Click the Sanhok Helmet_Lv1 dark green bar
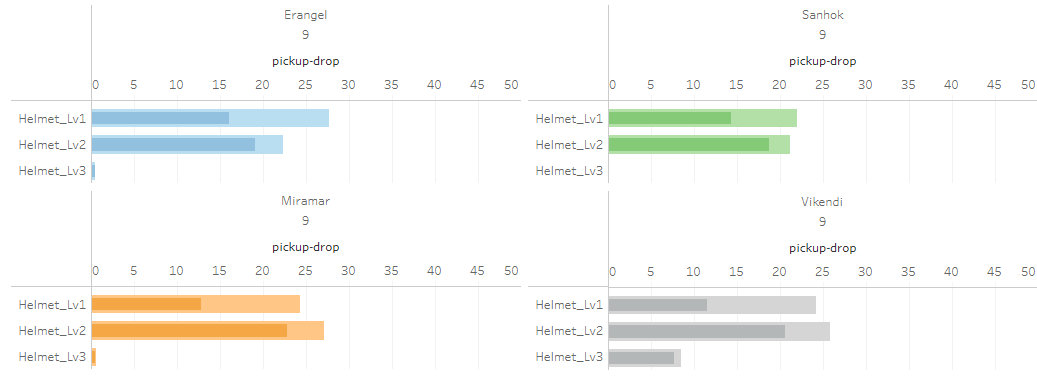Screen dimensions: 1037x383 (670, 118)
